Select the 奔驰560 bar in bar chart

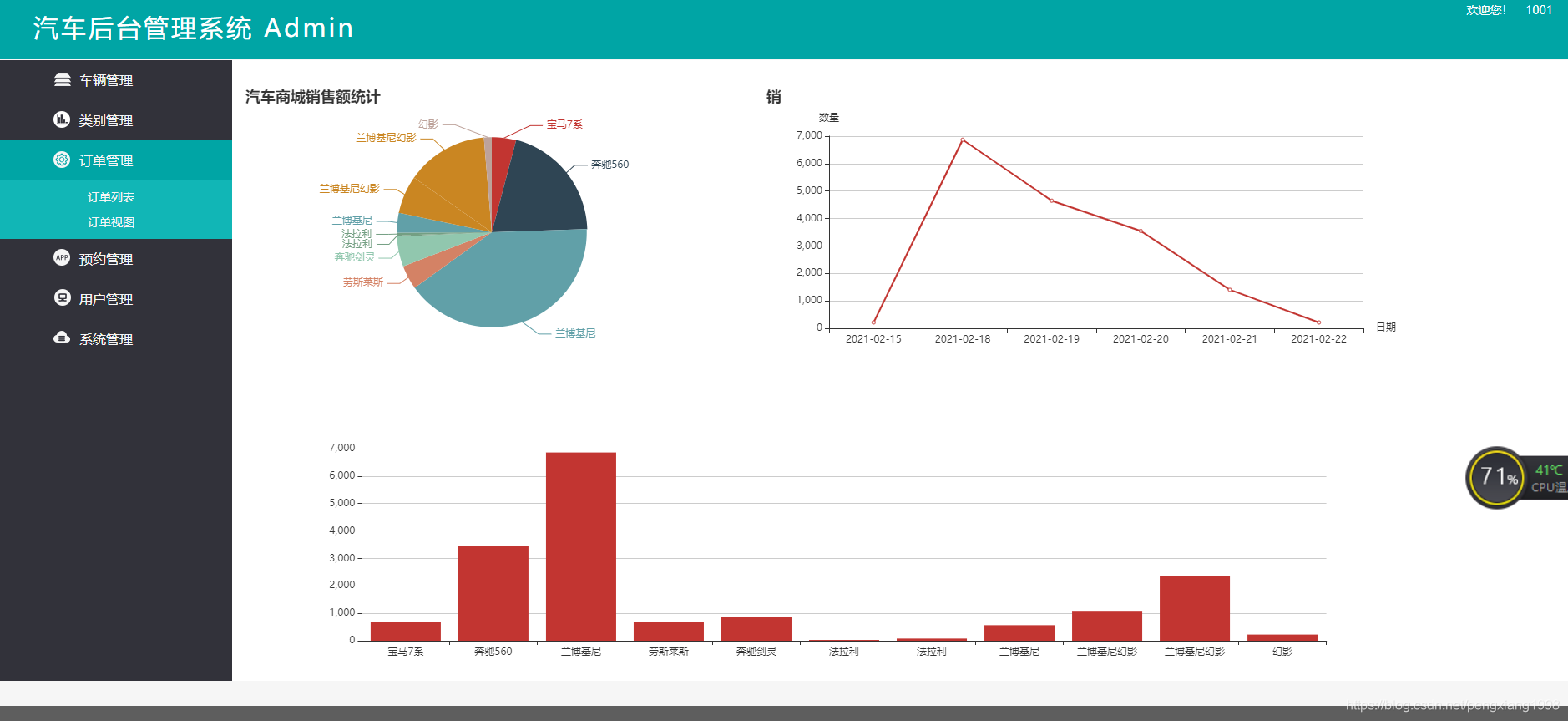click(493, 593)
